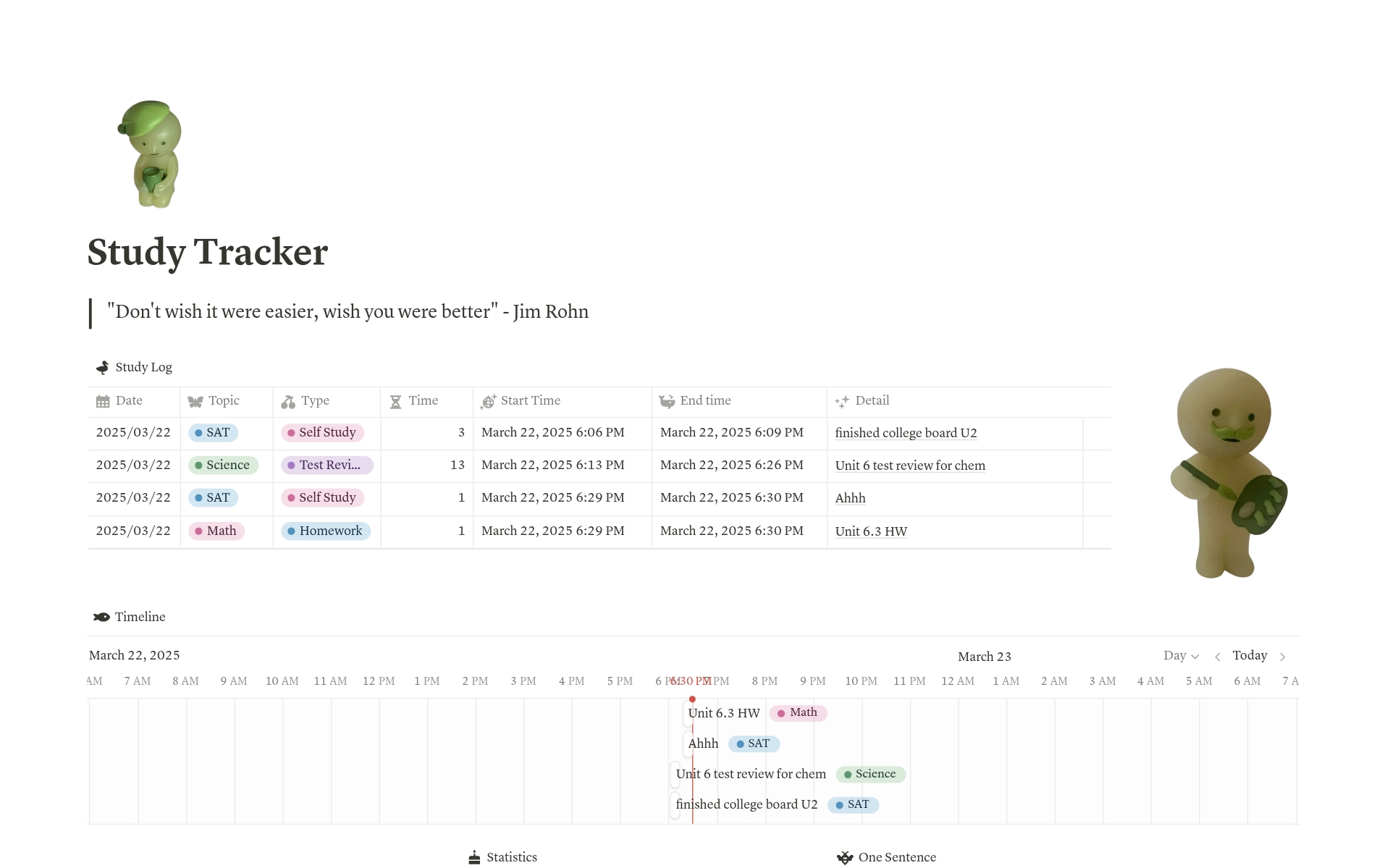Jump timeline to Today
The height and width of the screenshot is (868, 1390).
[x=1250, y=656]
